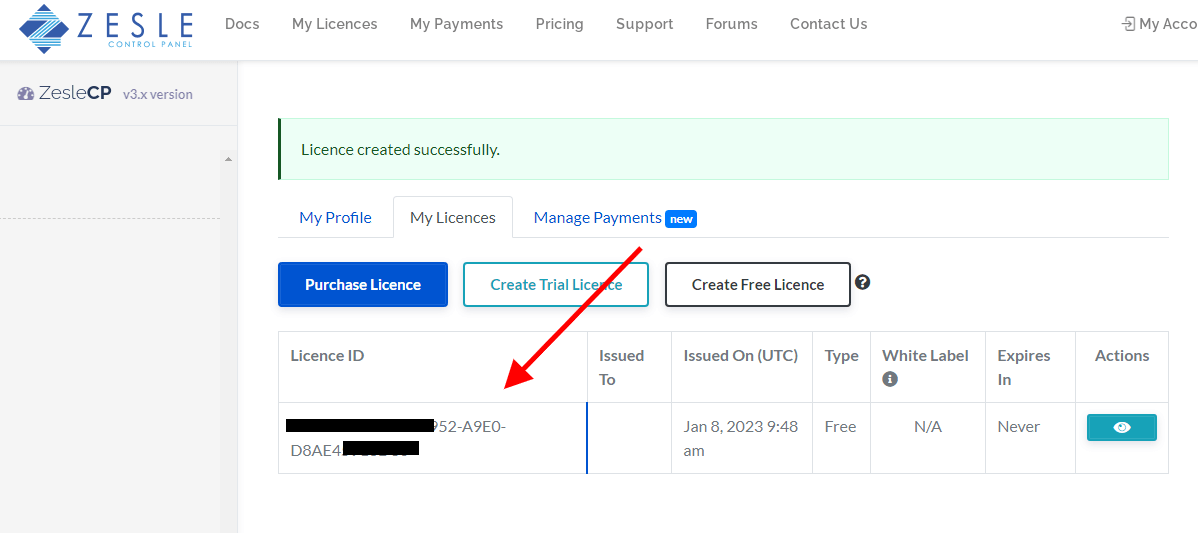Click the sidebar scroll up arrow
Screen dimensions: 1198x533
point(228,159)
